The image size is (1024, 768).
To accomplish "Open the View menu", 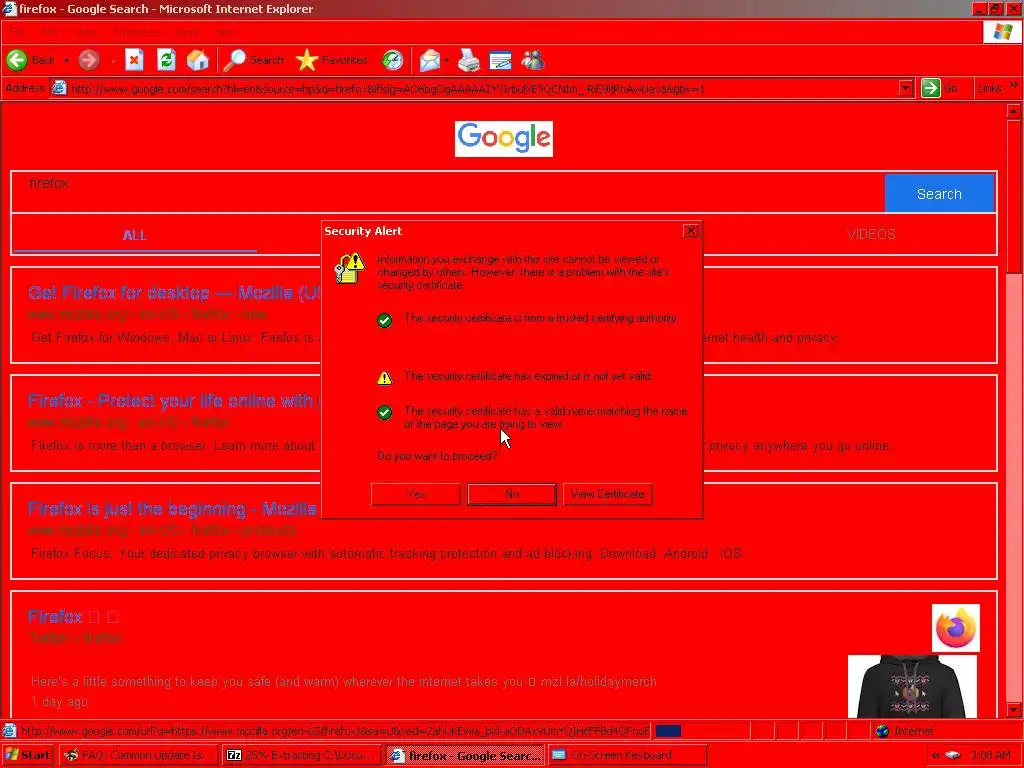I will coord(86,32).
